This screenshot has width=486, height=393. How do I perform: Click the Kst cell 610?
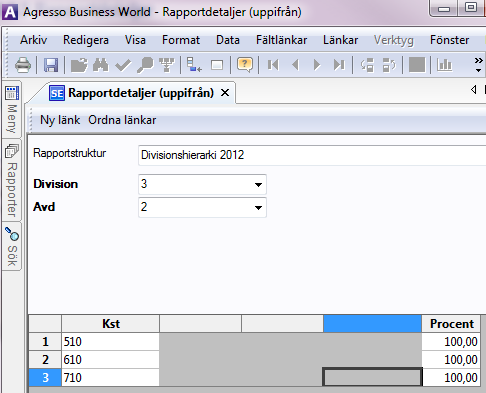110,360
